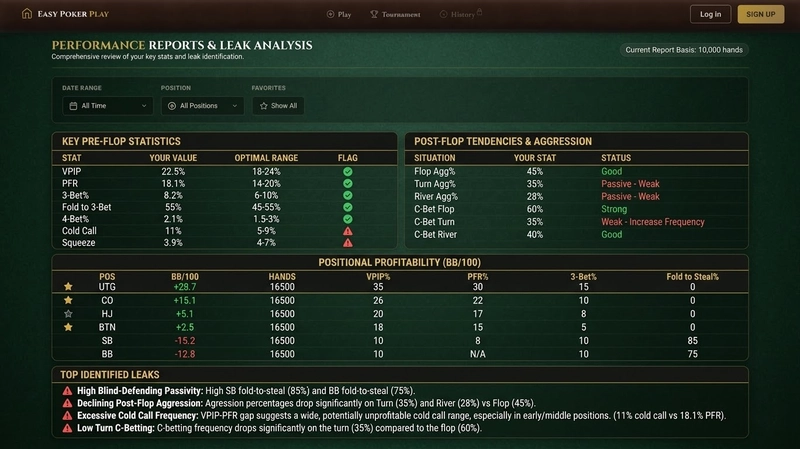Click the Passive - Weak status for River Agg%
800x449 pixels.
tap(630, 196)
